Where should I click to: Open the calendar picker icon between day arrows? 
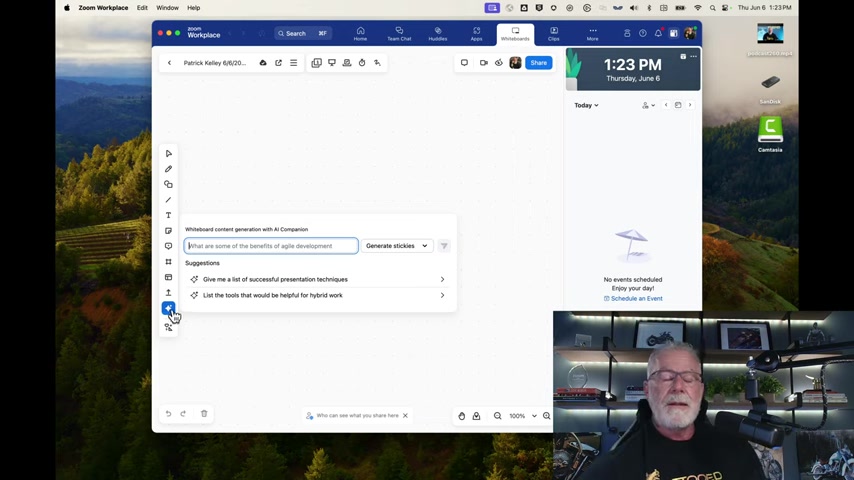pos(678,105)
